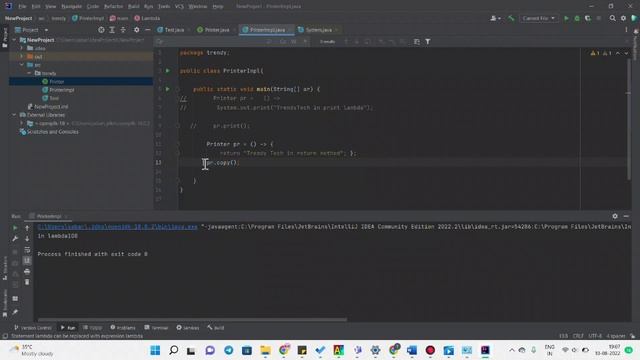640x360 pixels.
Task: Build project with the green hammer icon
Action: [x=511, y=18]
